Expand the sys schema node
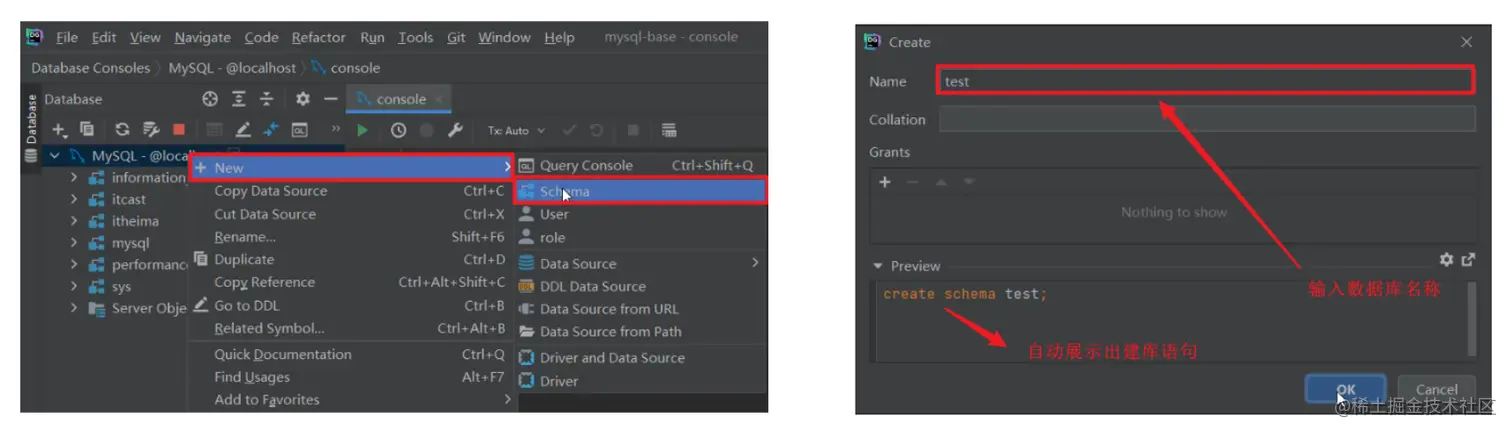The image size is (1512, 433). point(74,286)
